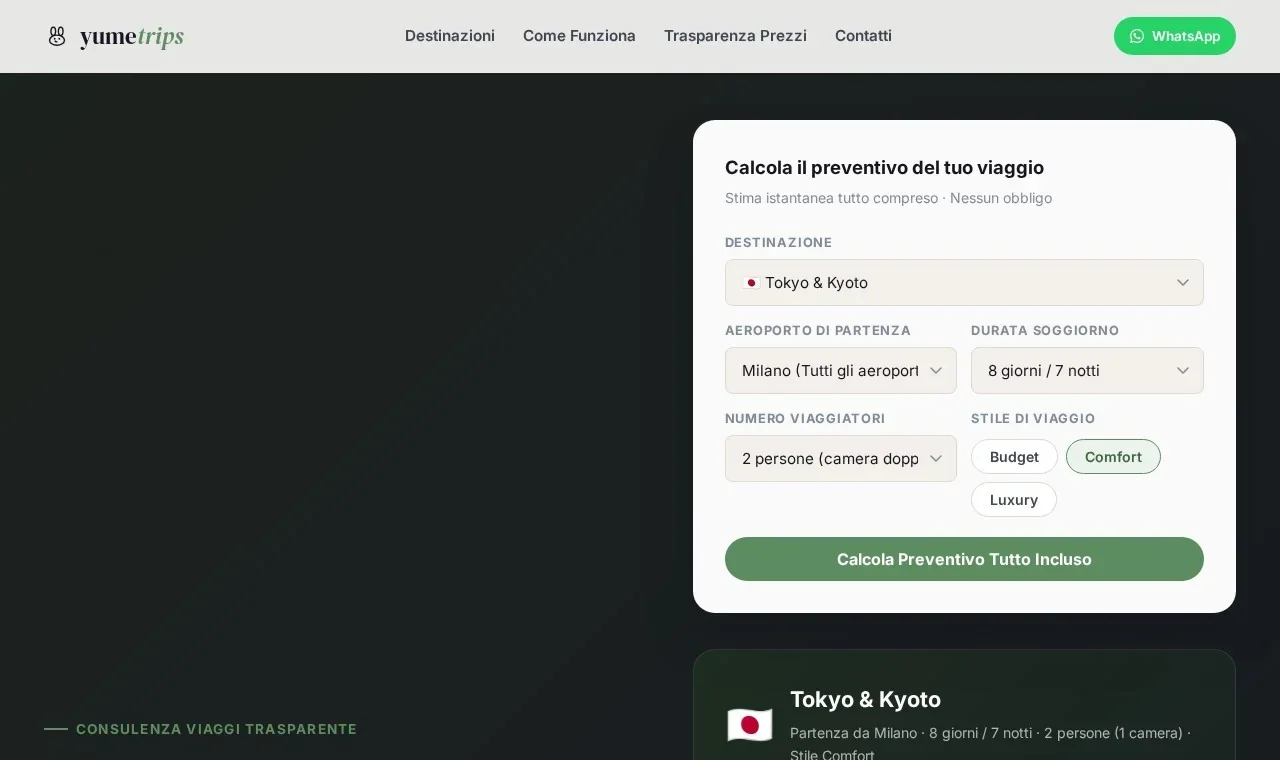Open the Durata Soggiorno dropdown
The width and height of the screenshot is (1280, 760).
[x=1087, y=371]
